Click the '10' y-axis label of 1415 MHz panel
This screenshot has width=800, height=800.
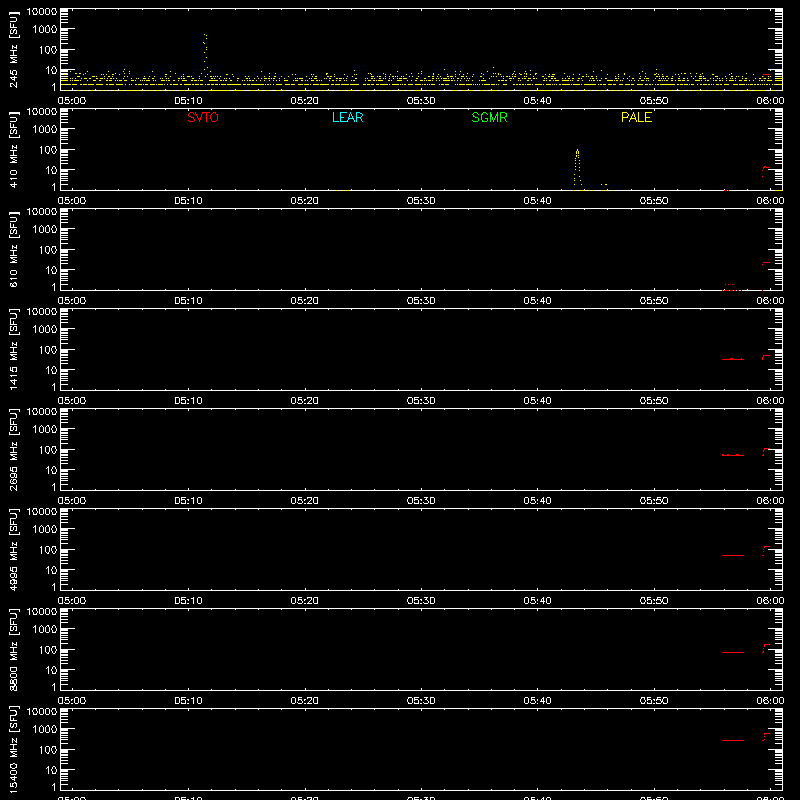click(x=51, y=370)
